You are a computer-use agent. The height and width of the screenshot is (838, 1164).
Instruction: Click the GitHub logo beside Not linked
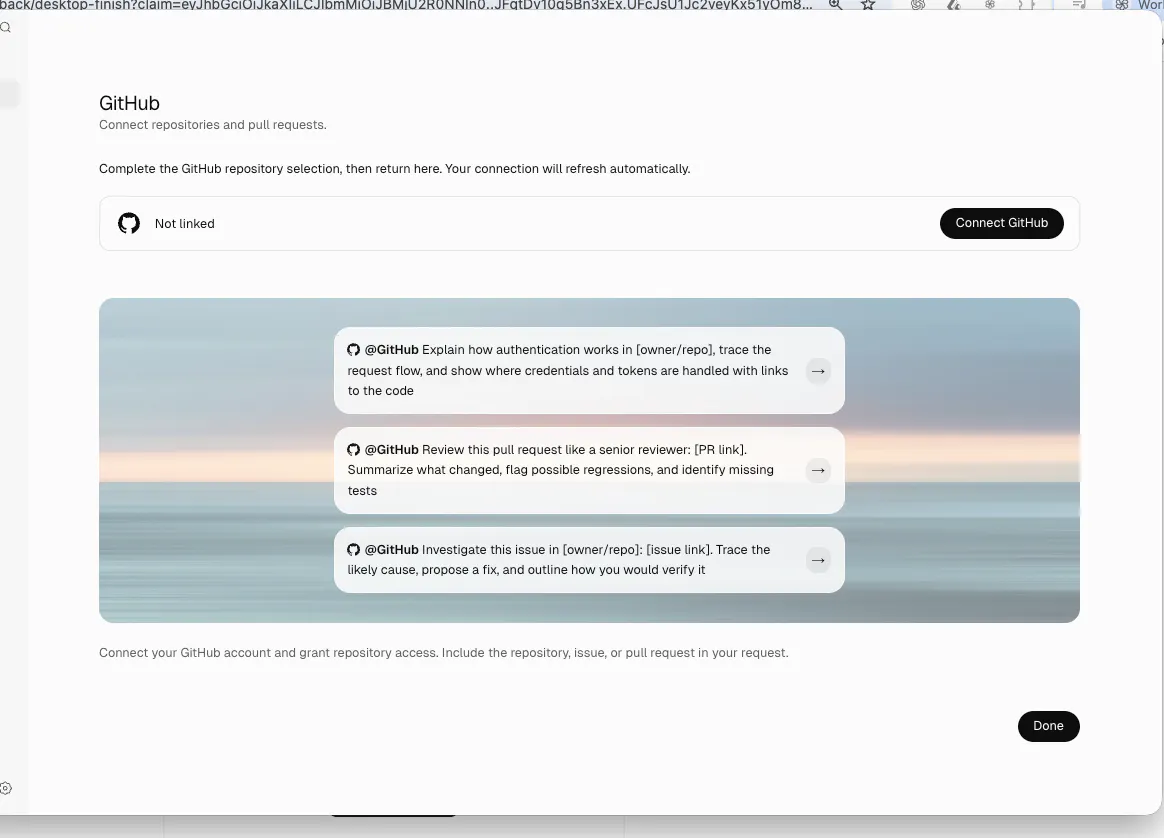point(129,223)
